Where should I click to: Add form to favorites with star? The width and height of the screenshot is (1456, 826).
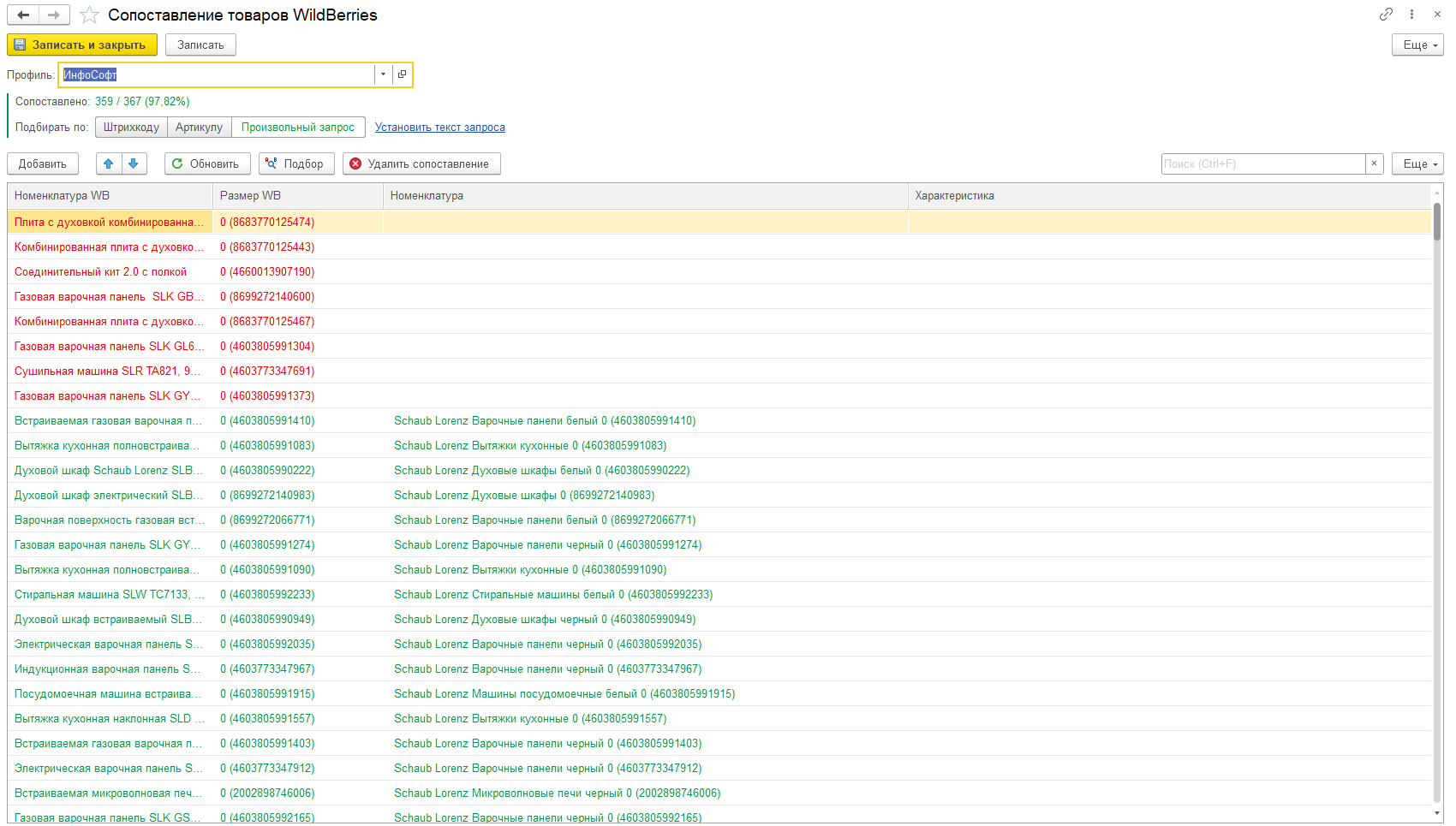coord(89,15)
